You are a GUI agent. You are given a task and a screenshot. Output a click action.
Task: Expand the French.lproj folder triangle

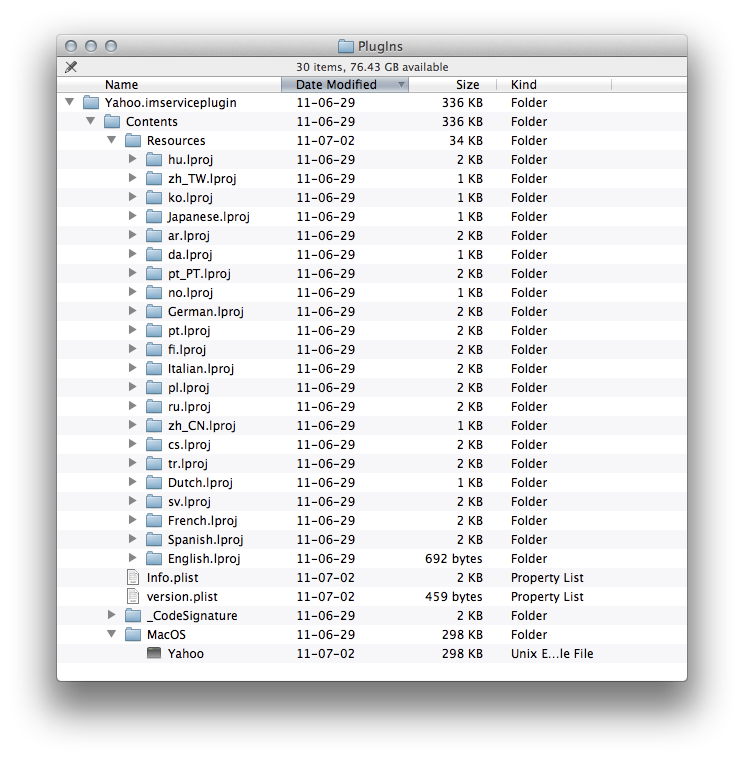pos(132,520)
